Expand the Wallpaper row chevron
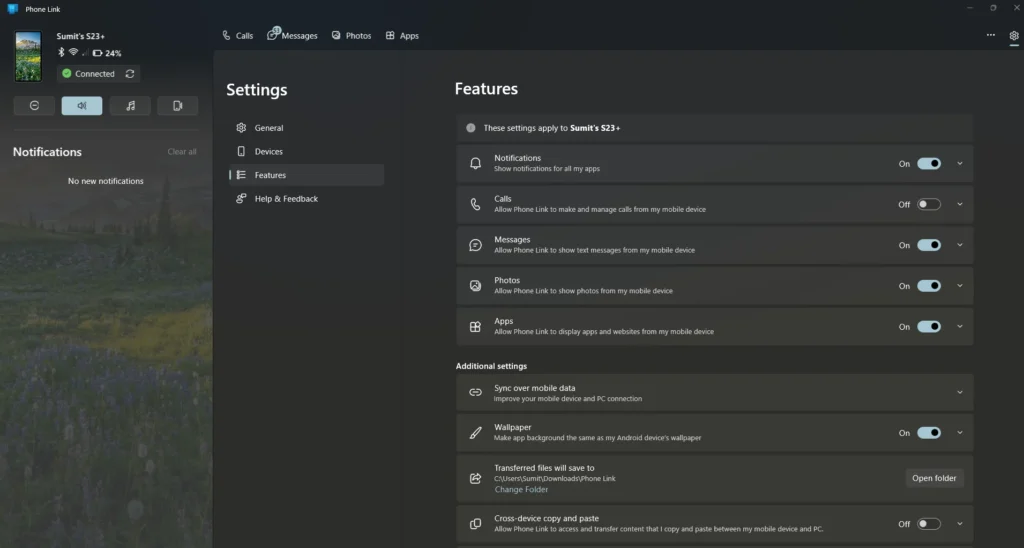 click(x=959, y=432)
